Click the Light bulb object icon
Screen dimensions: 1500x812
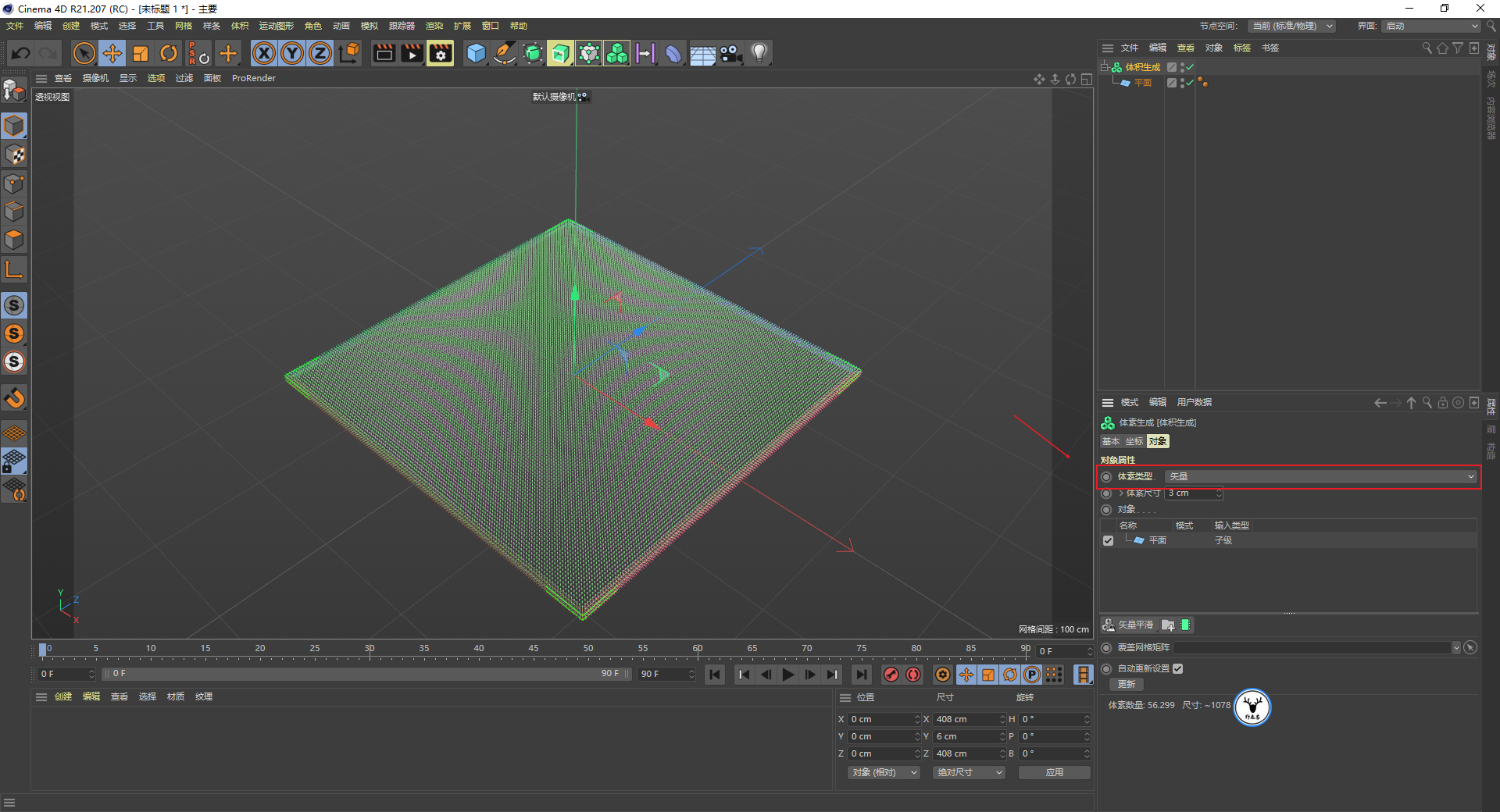[x=759, y=54]
